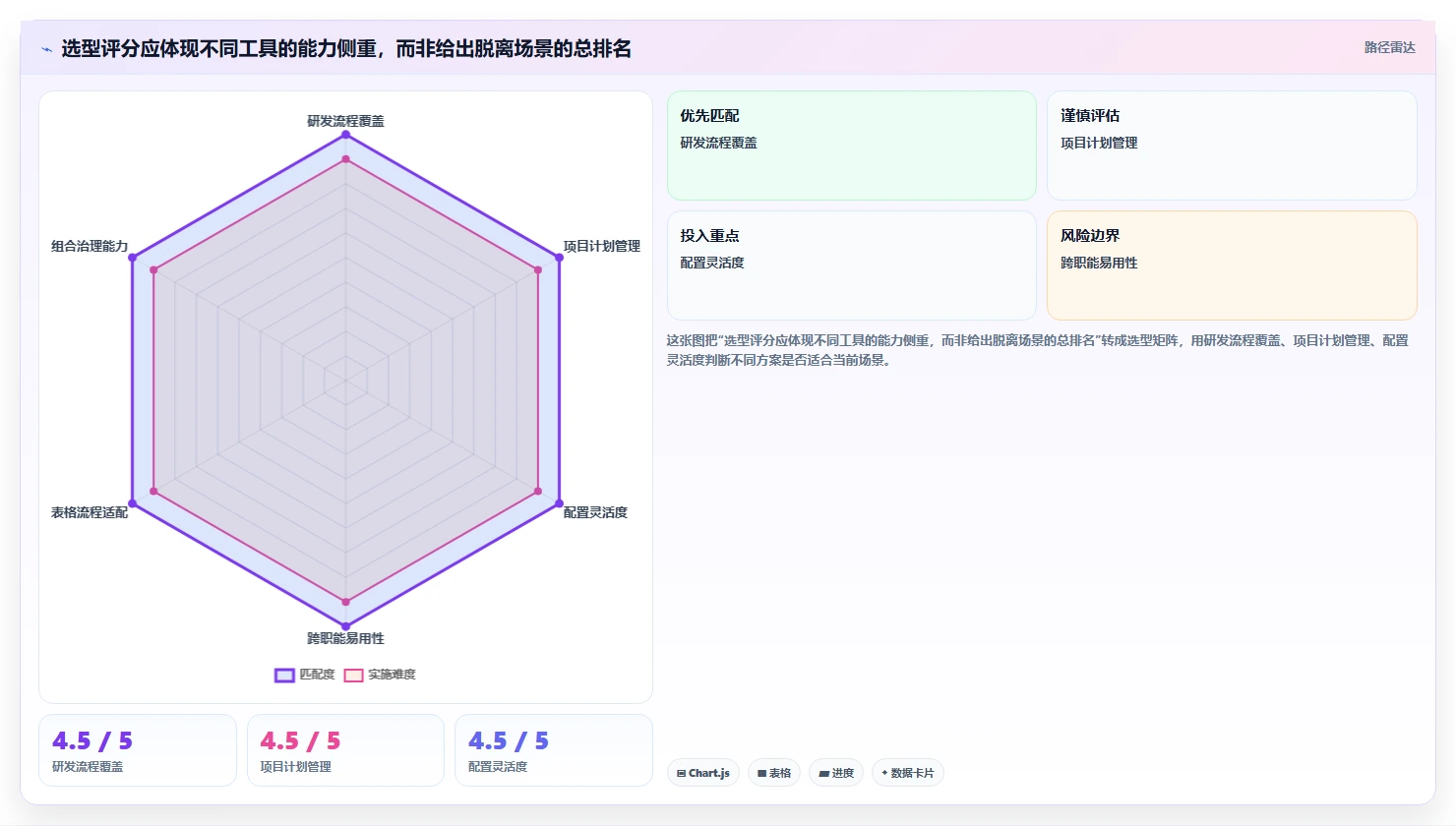Screen dimensions: 1456x826
Task: Click 配置灵活度 text in 投入重点 card
Action: click(x=712, y=263)
